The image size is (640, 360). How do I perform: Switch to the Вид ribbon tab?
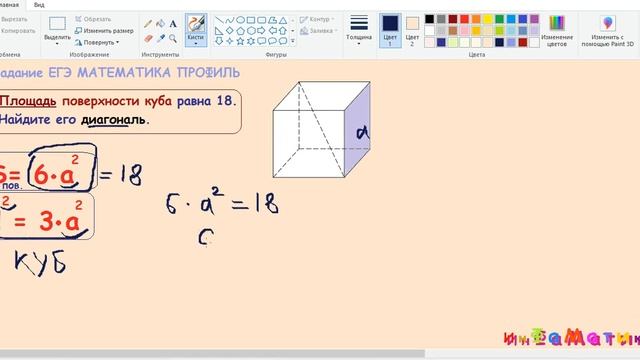pyautogui.click(x=39, y=5)
